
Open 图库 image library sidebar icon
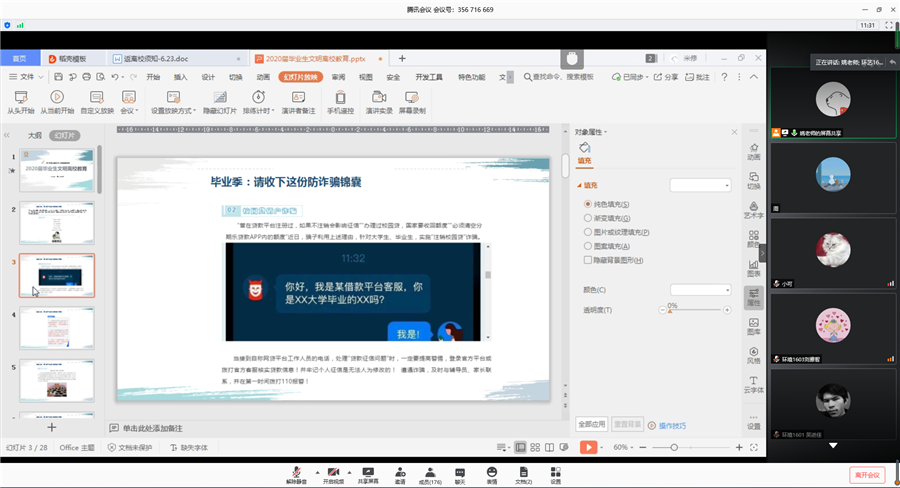click(x=753, y=325)
